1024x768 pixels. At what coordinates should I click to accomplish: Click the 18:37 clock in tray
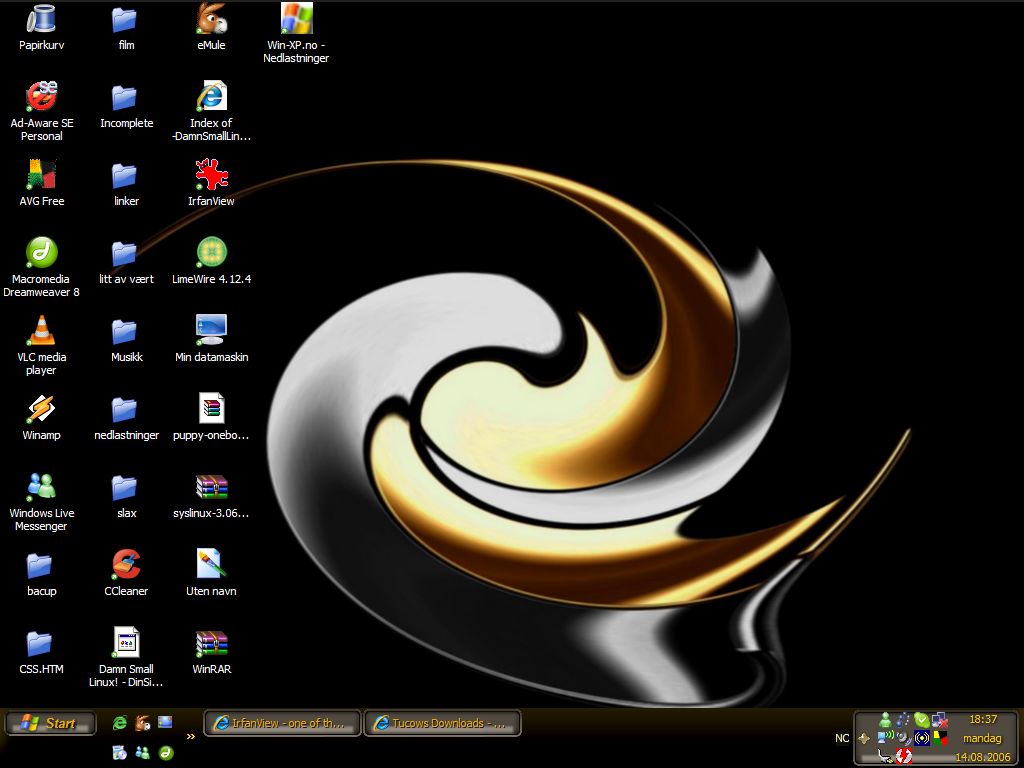(x=983, y=719)
